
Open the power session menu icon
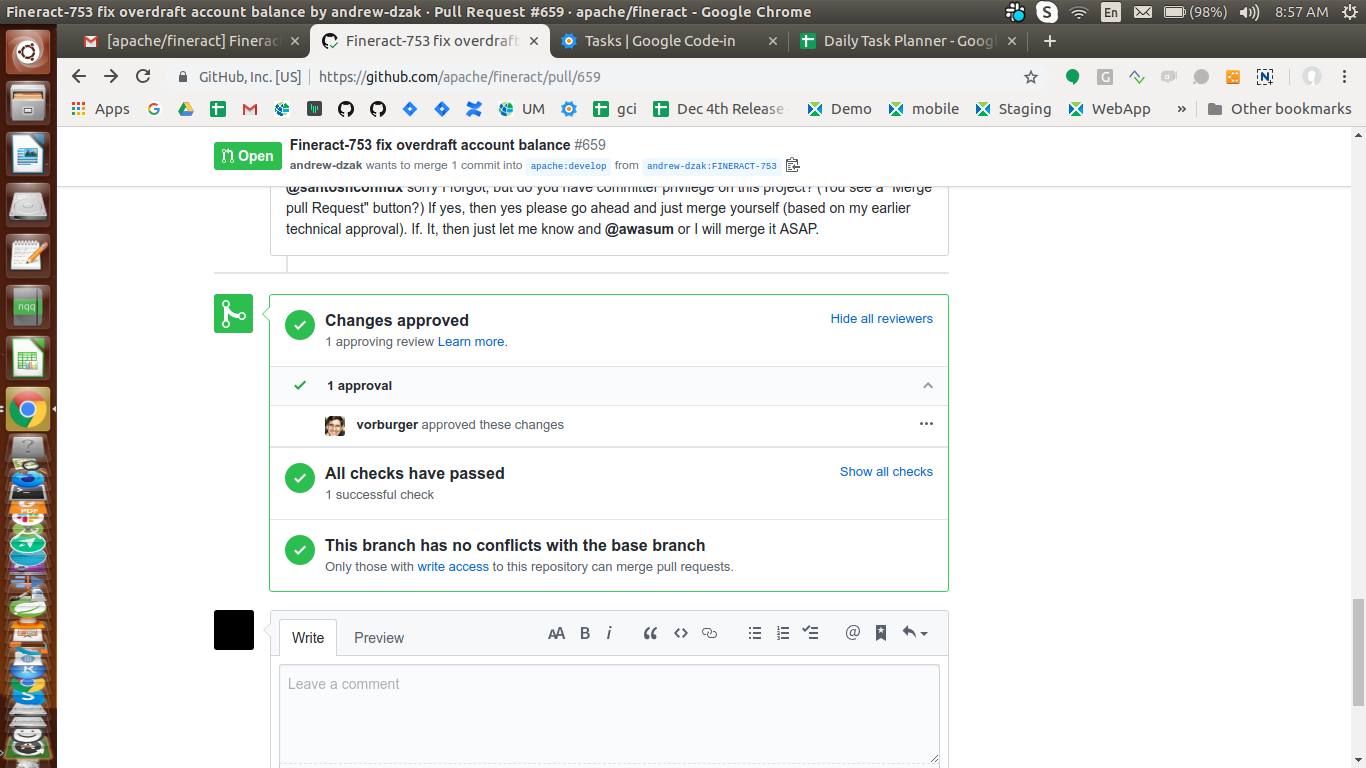click(x=1349, y=12)
